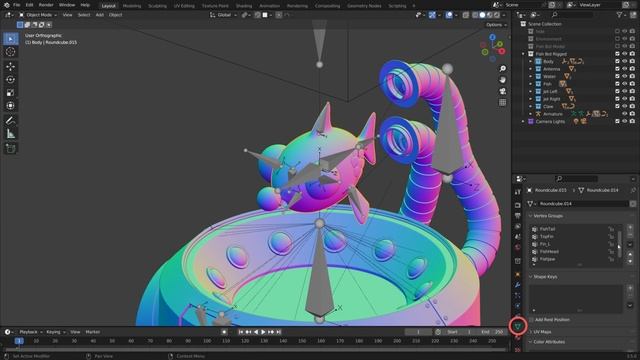Viewport: 640px width, 360px height.
Task: Uncheck the Camera Lights collection checkbox
Action: coord(617,122)
